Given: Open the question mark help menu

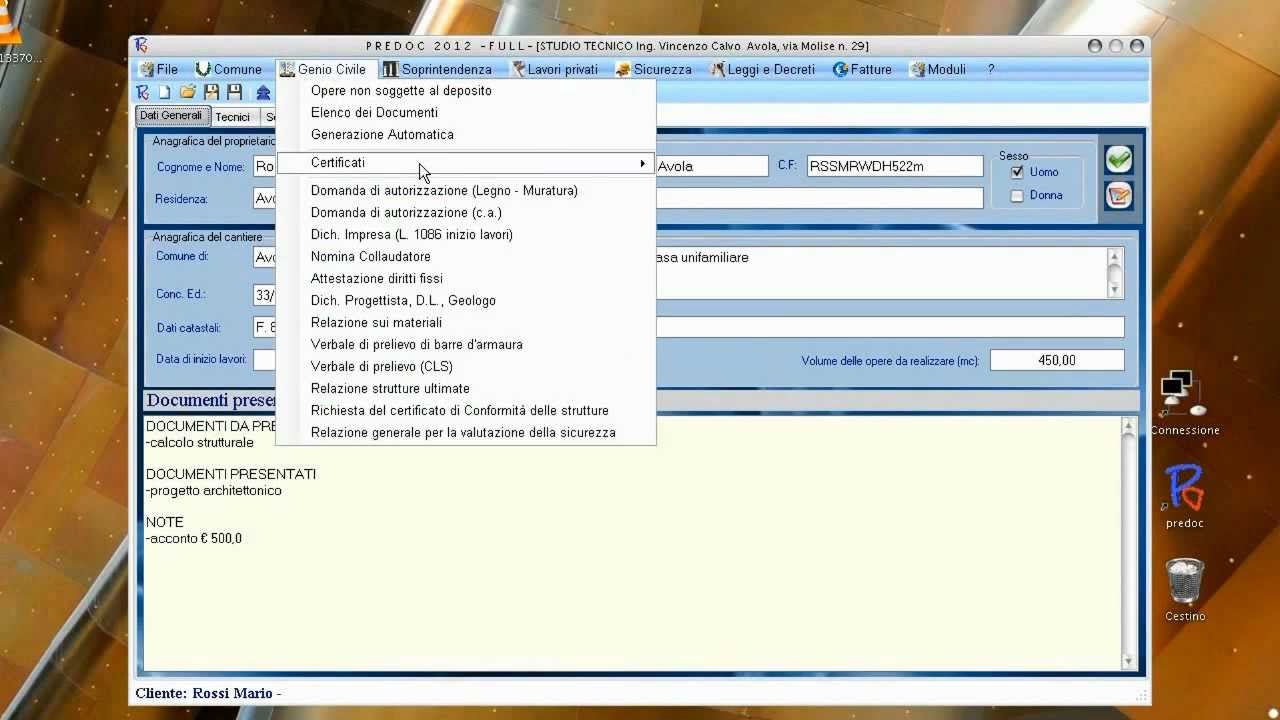Looking at the screenshot, I should 991,69.
